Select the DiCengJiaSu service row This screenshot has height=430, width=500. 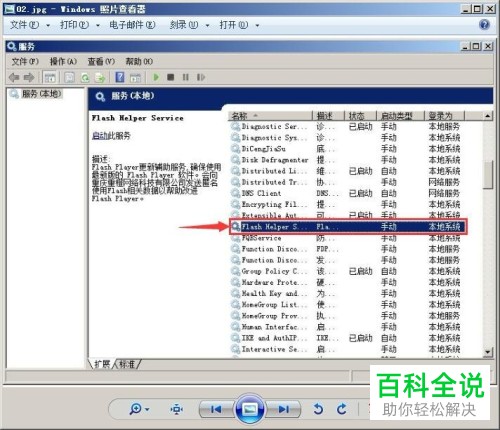point(346,149)
